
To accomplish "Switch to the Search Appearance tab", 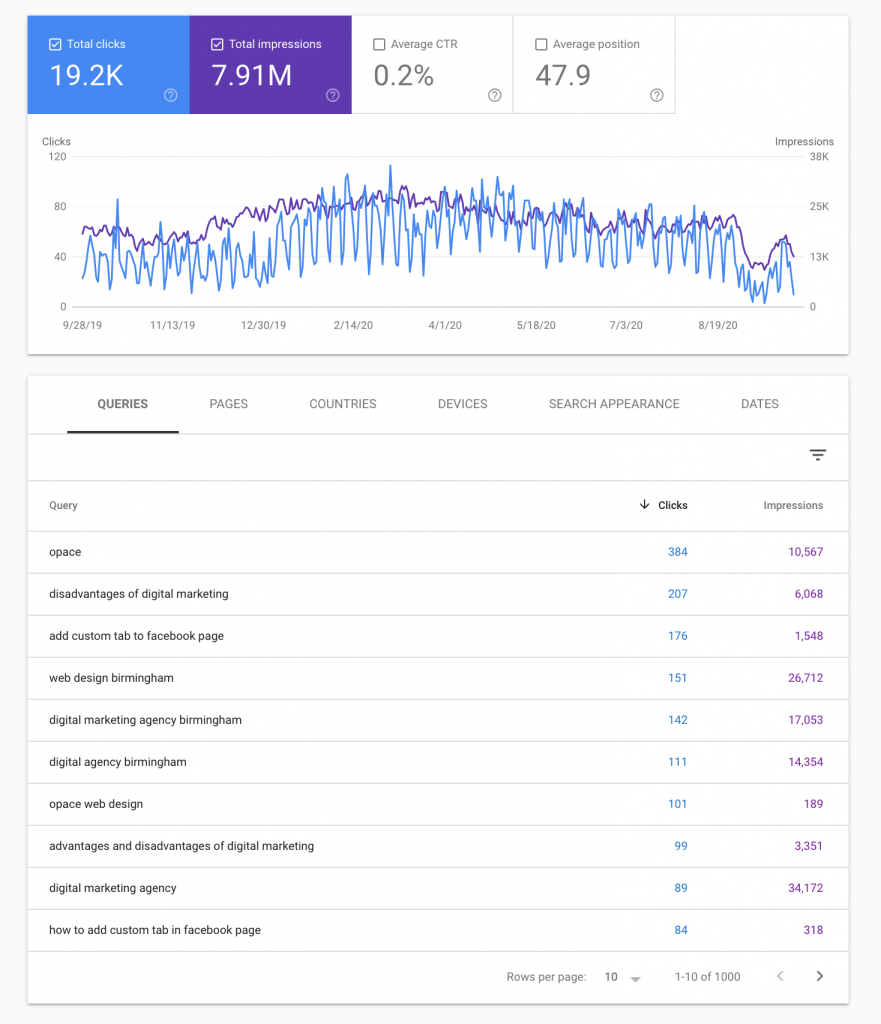I will 613,404.
